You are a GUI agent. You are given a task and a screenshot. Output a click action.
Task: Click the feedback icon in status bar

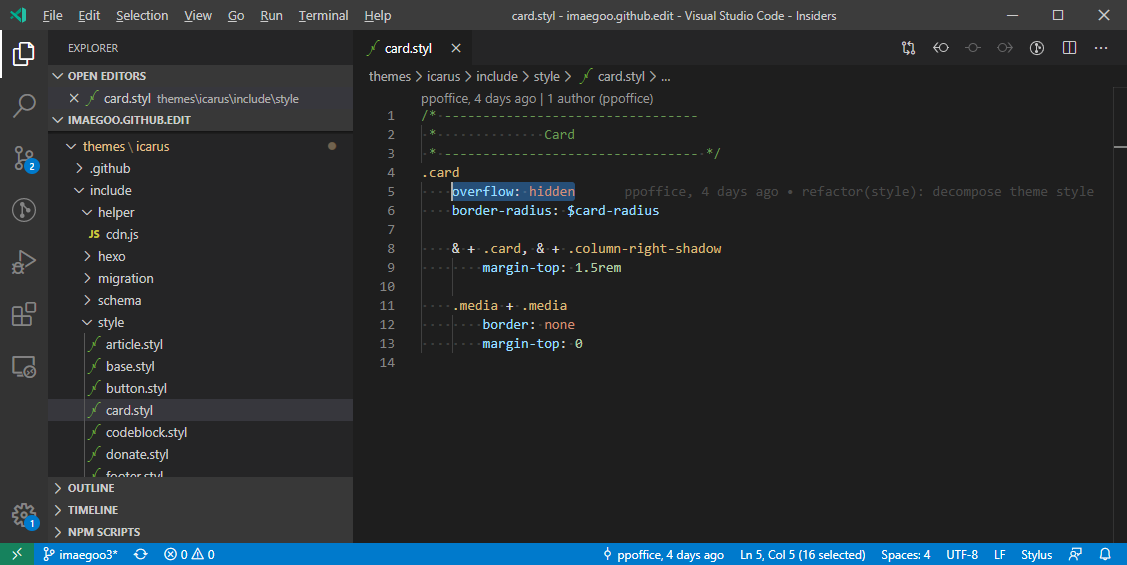click(x=1075, y=554)
